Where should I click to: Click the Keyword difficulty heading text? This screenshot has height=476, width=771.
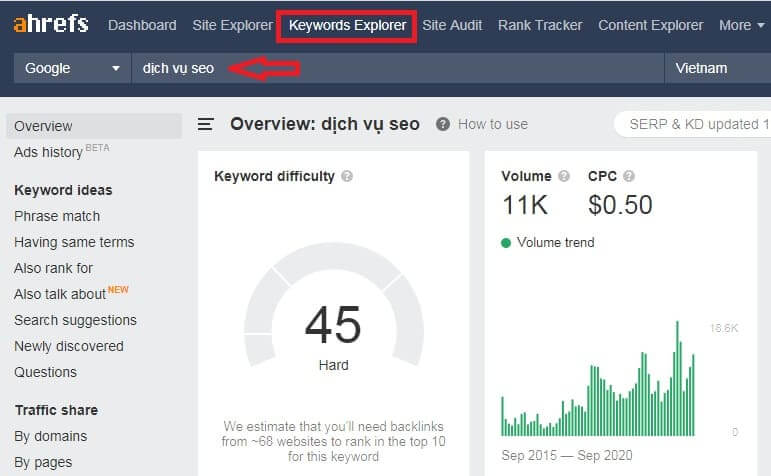[274, 176]
